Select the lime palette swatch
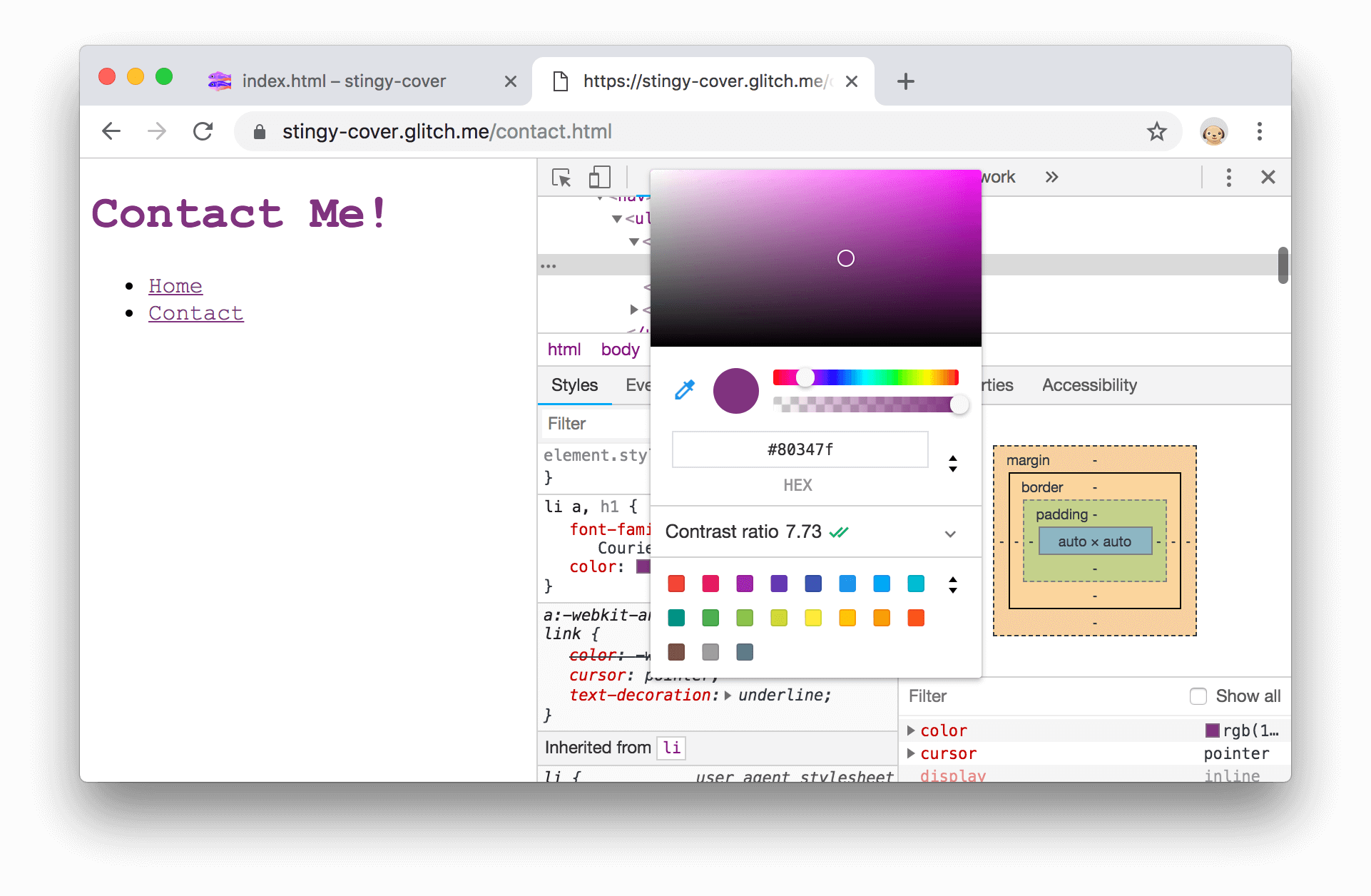1371x896 pixels. (x=779, y=618)
